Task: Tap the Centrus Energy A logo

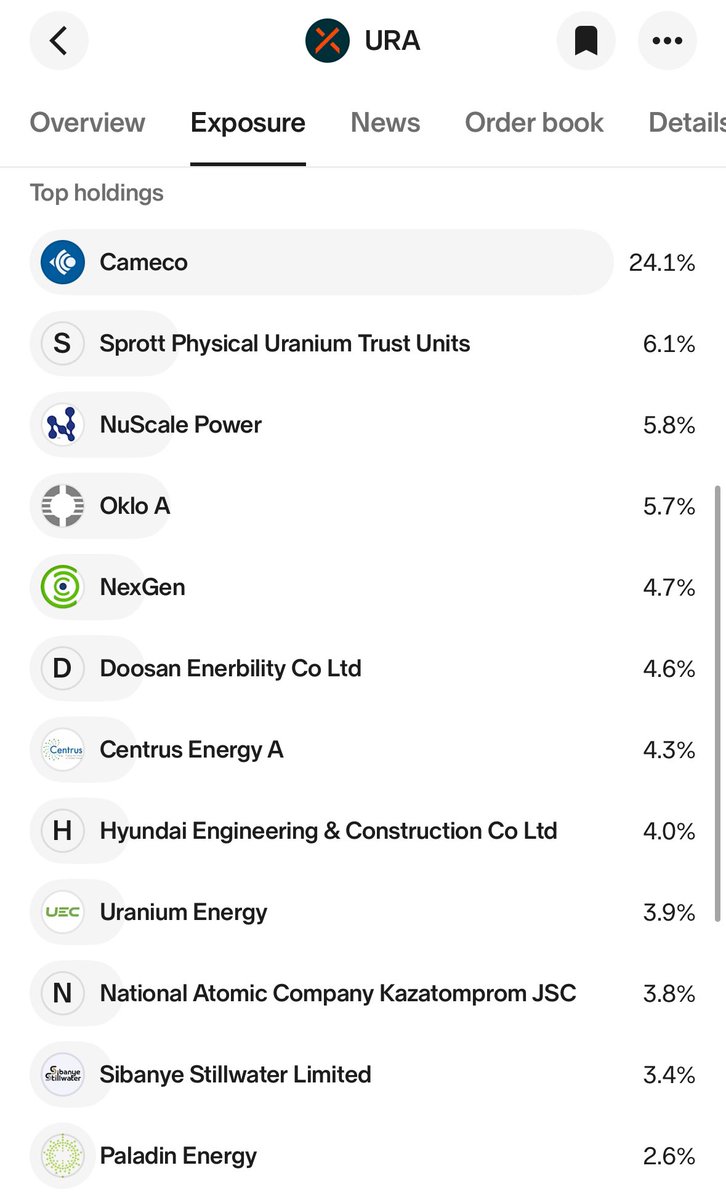Action: pyautogui.click(x=62, y=749)
